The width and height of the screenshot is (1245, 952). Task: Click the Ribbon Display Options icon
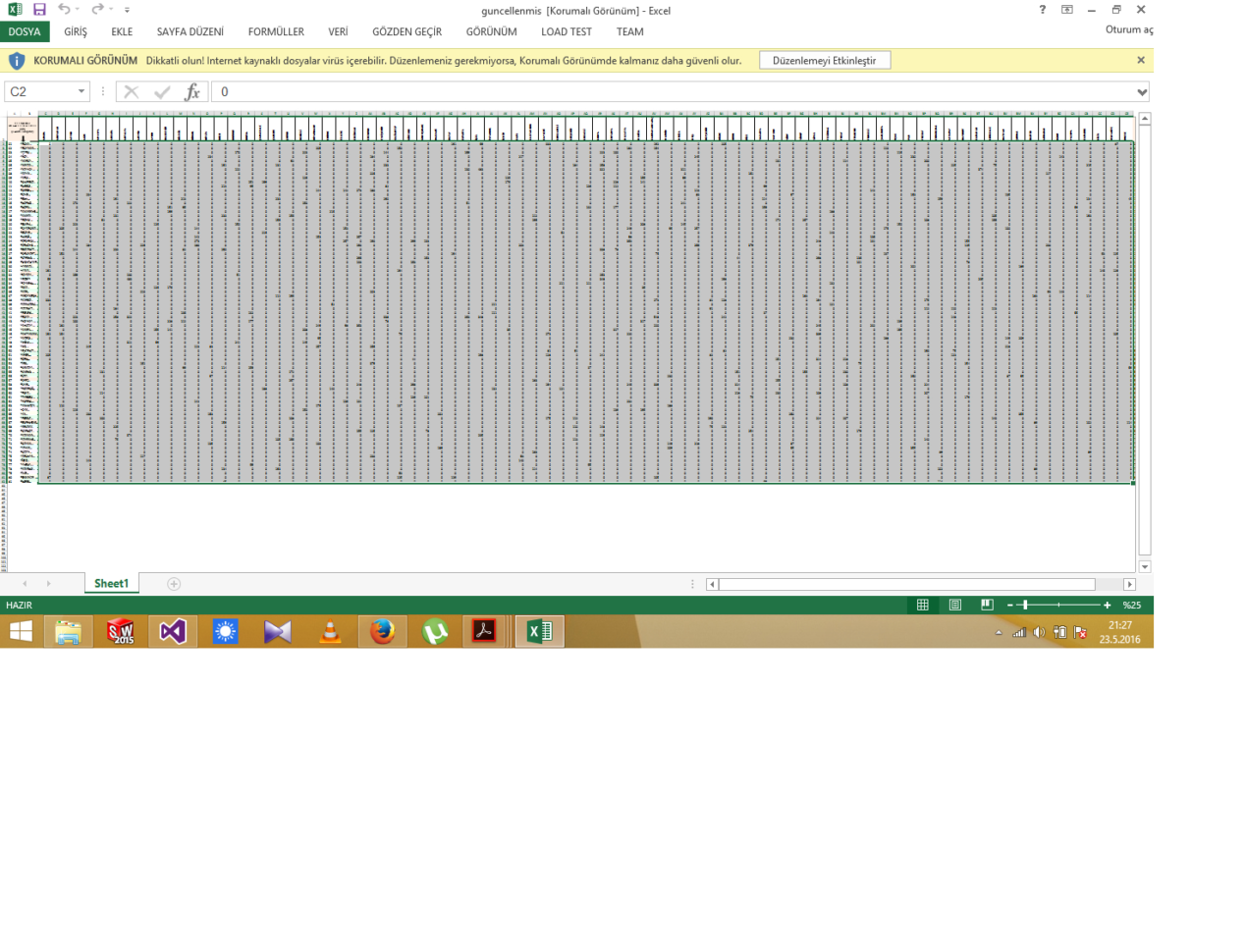pos(1066,10)
